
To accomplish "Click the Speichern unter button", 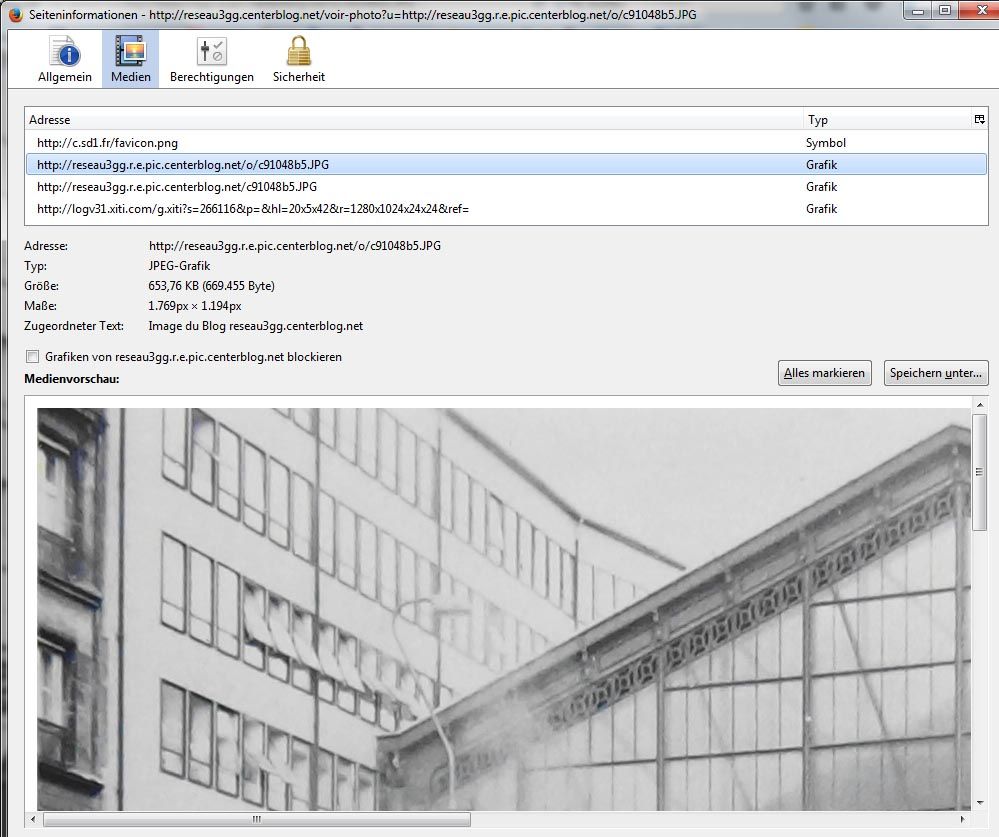I will [x=936, y=373].
